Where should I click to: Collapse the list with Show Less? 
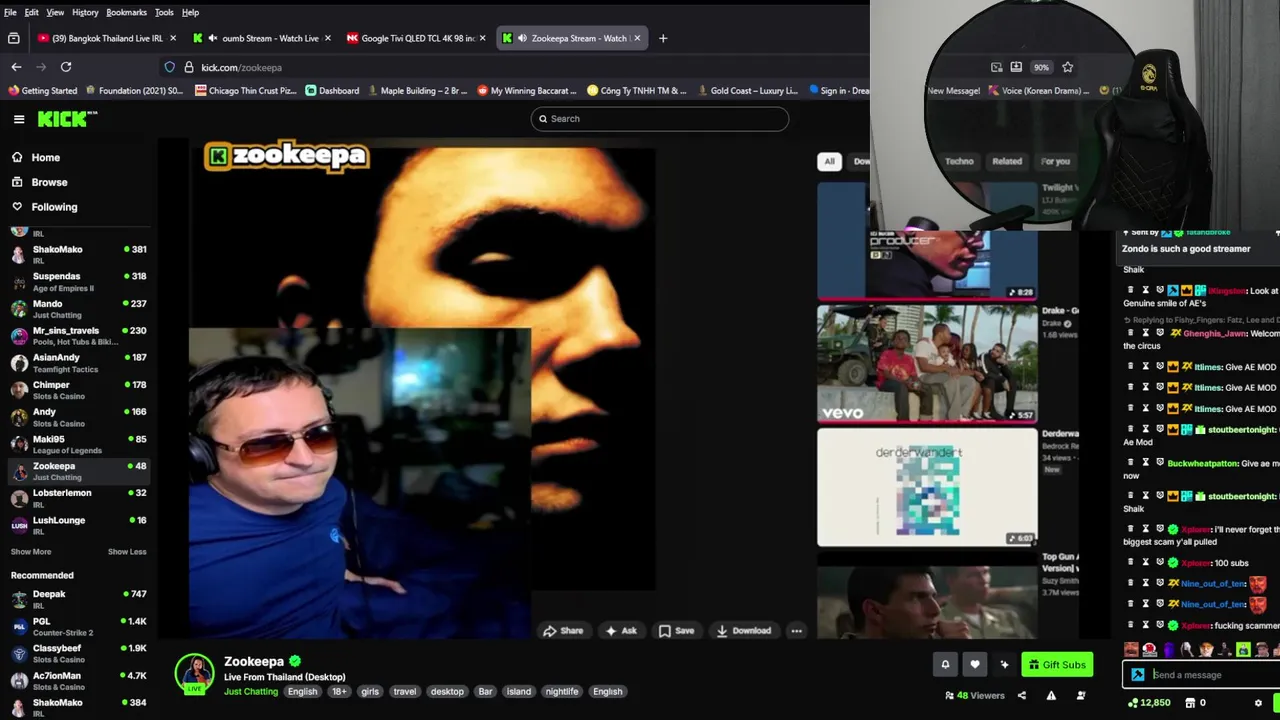pyautogui.click(x=127, y=552)
